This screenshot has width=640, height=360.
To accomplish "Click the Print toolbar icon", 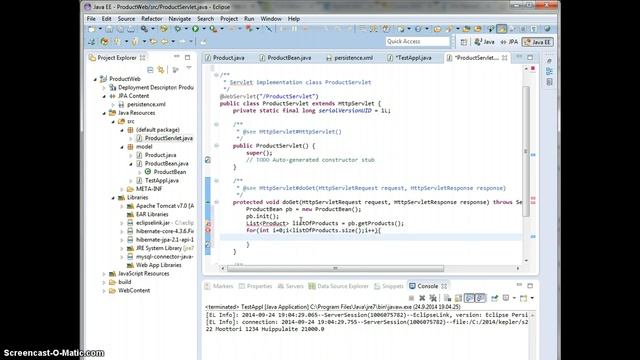I will 131,29.
